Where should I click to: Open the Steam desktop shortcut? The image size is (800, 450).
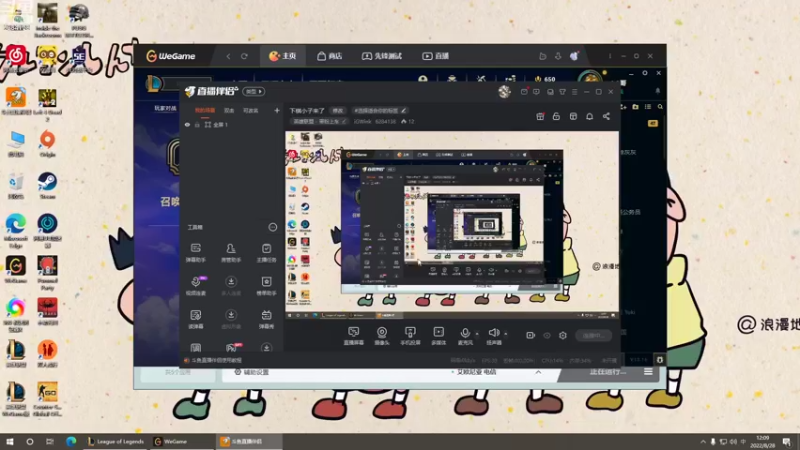47,185
